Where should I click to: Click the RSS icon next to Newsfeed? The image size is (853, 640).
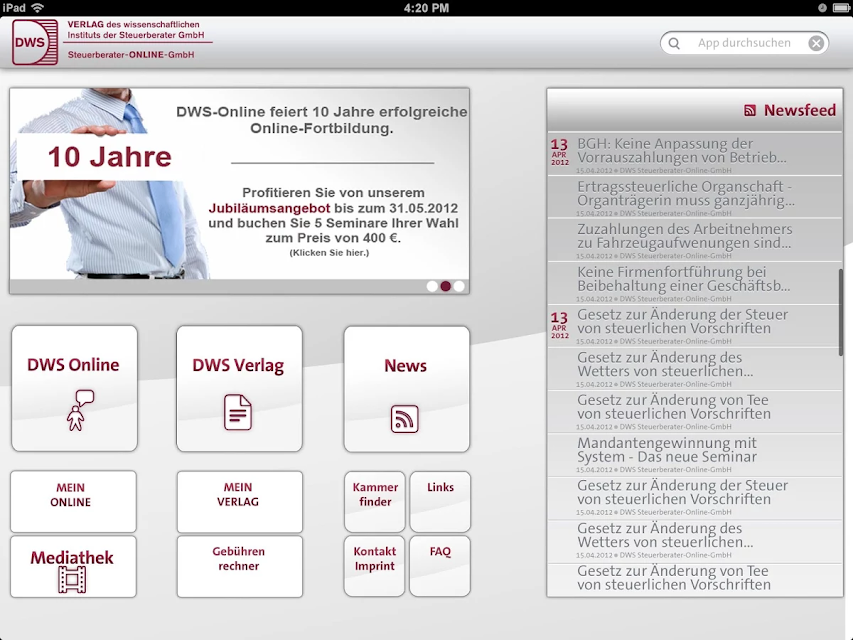(x=750, y=110)
